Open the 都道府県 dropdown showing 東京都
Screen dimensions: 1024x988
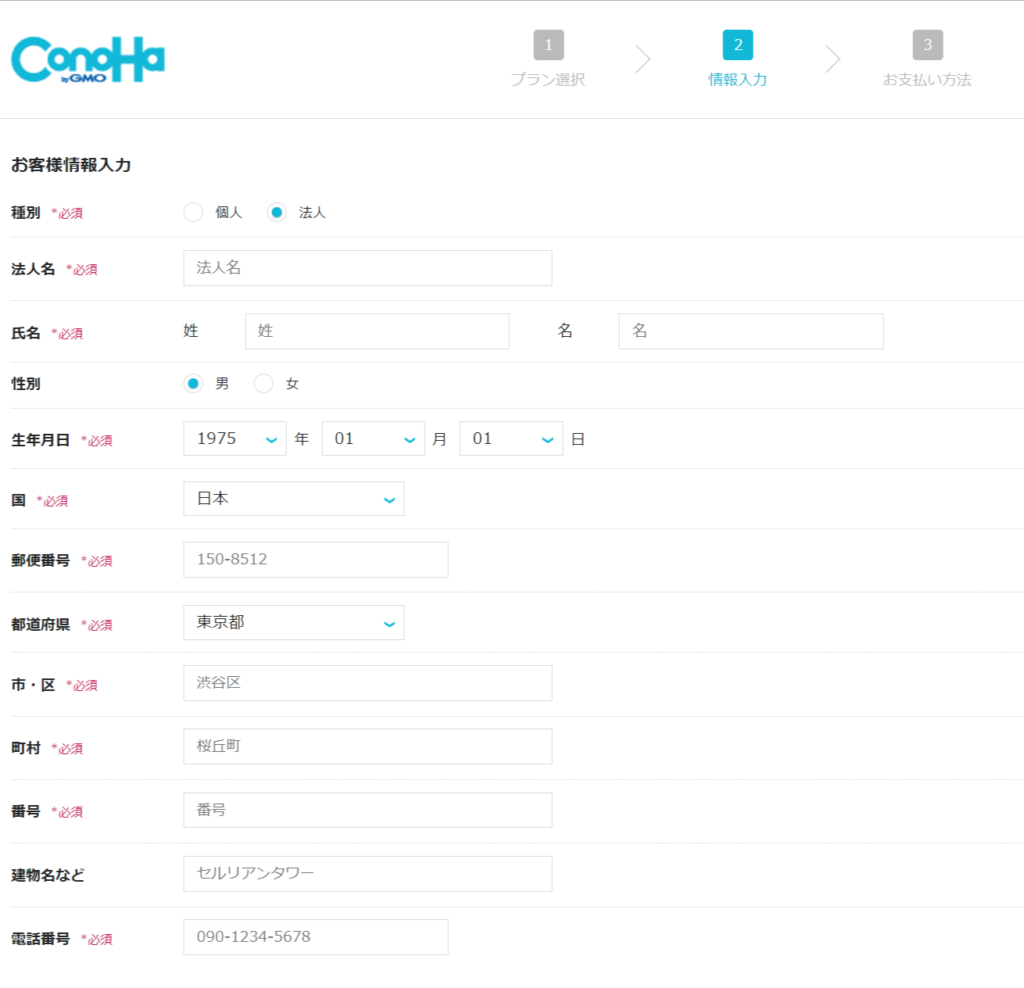(x=293, y=622)
